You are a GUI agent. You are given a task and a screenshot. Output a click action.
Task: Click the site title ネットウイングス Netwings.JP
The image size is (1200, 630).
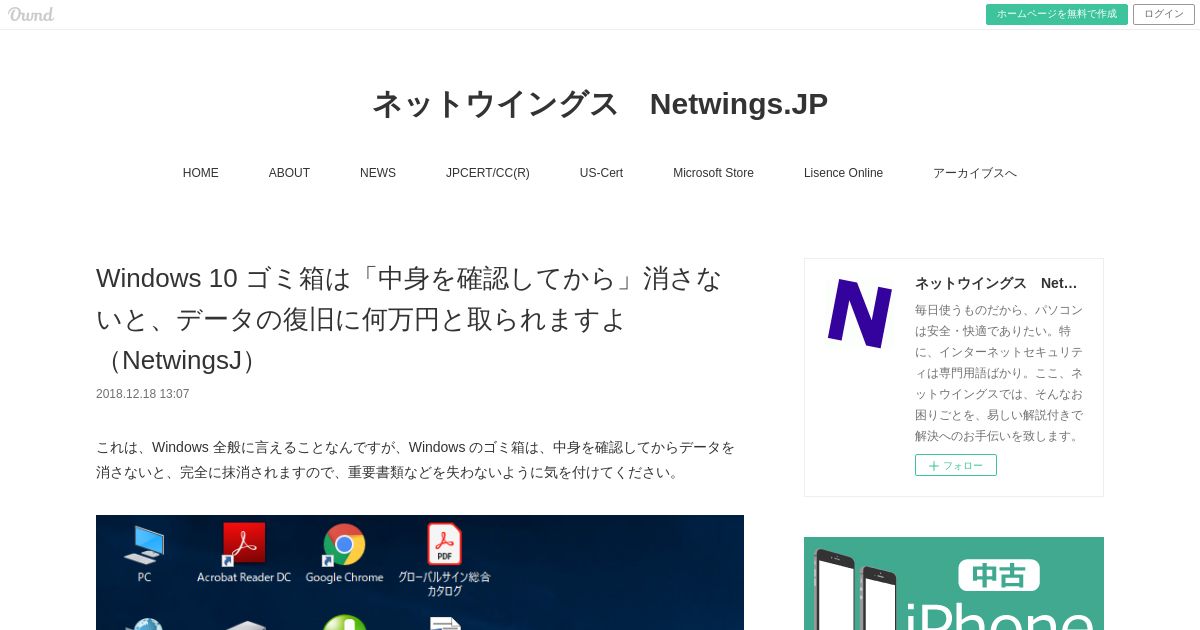(x=600, y=104)
